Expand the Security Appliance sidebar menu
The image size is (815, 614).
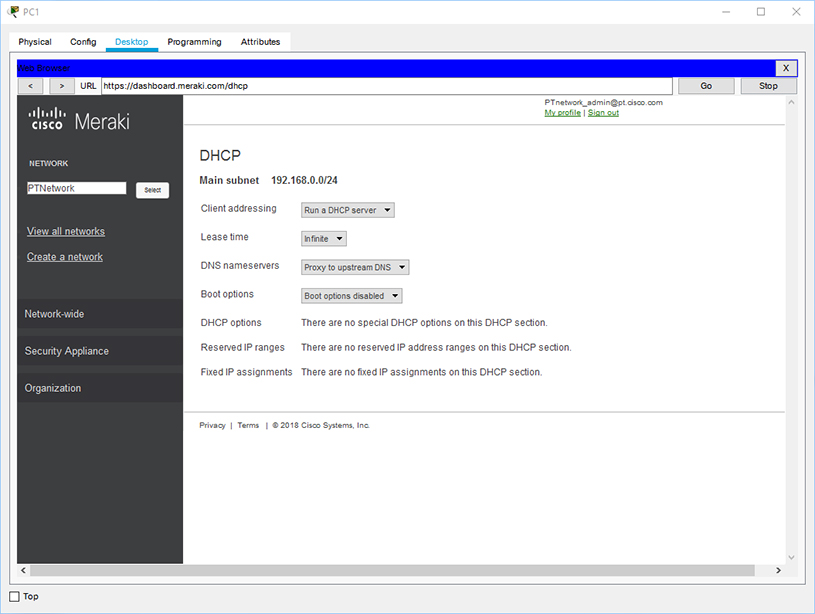tap(100, 351)
